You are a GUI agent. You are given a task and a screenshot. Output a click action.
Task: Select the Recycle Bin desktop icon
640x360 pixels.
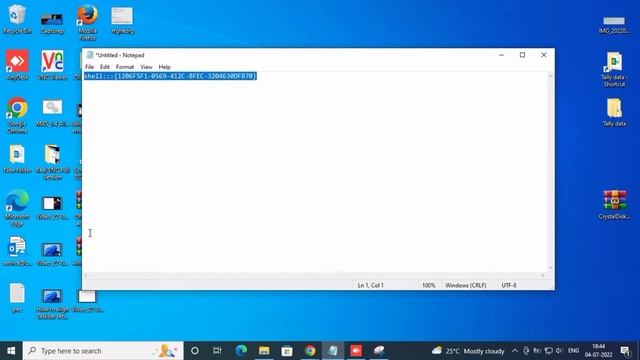point(17,20)
